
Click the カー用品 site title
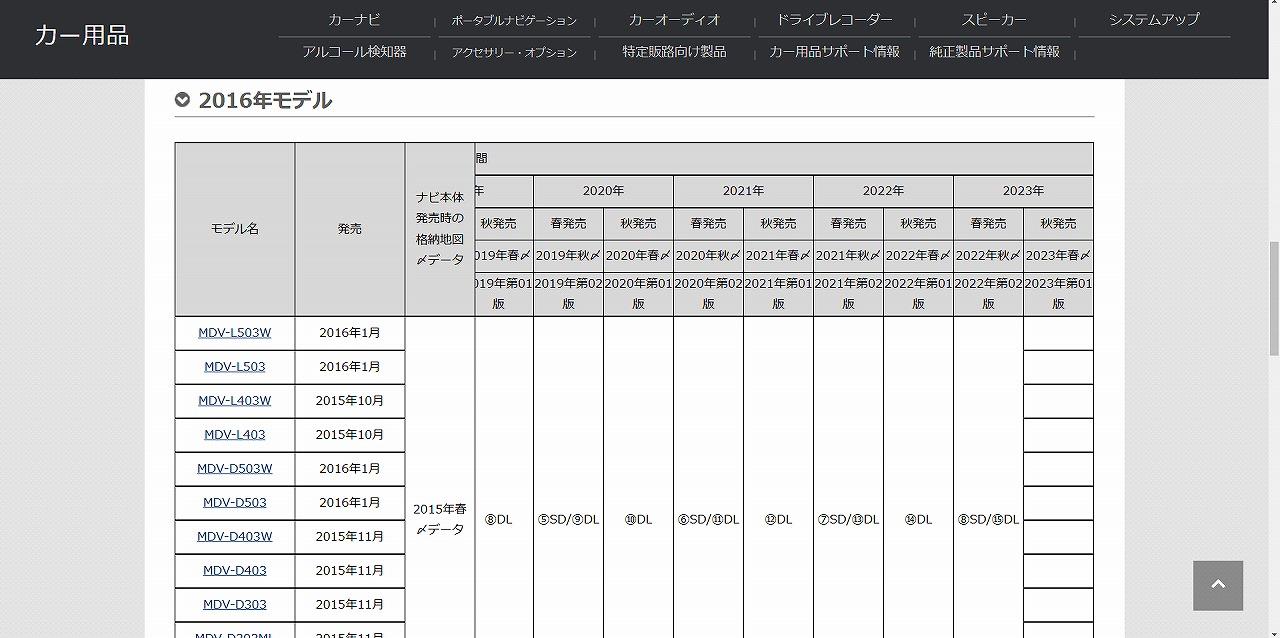82,36
